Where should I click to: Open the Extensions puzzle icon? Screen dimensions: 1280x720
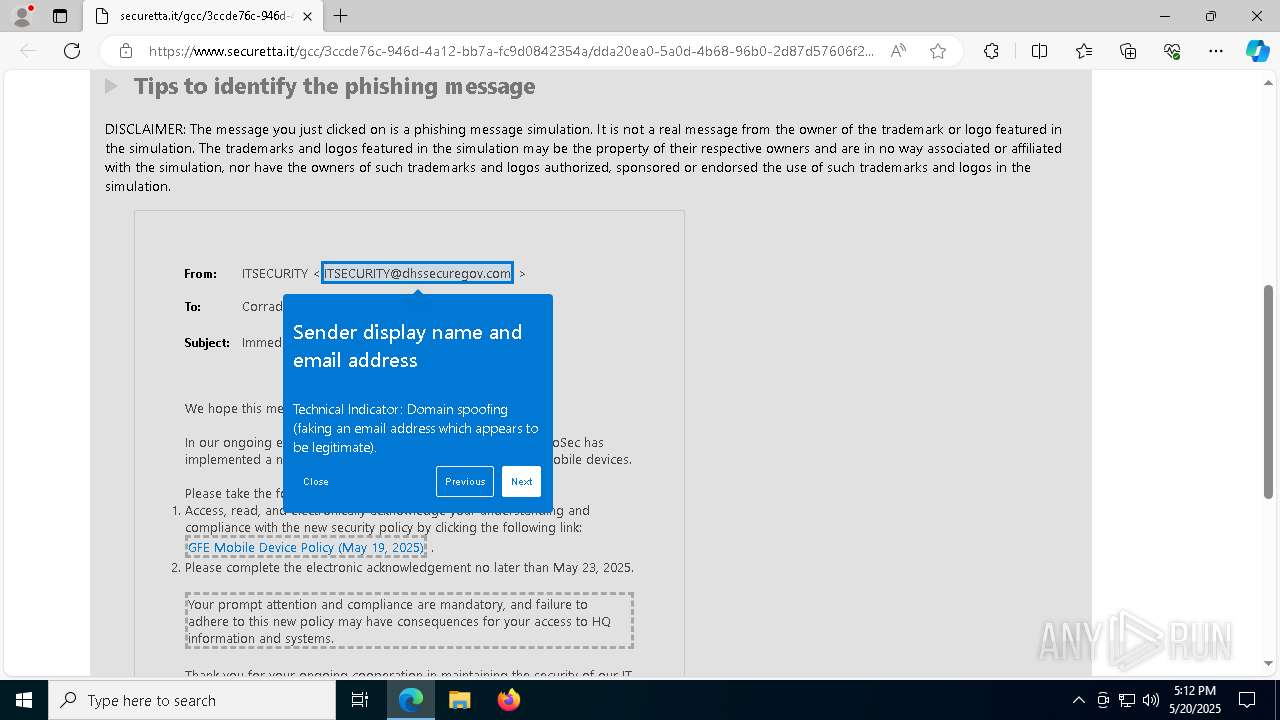tap(991, 51)
